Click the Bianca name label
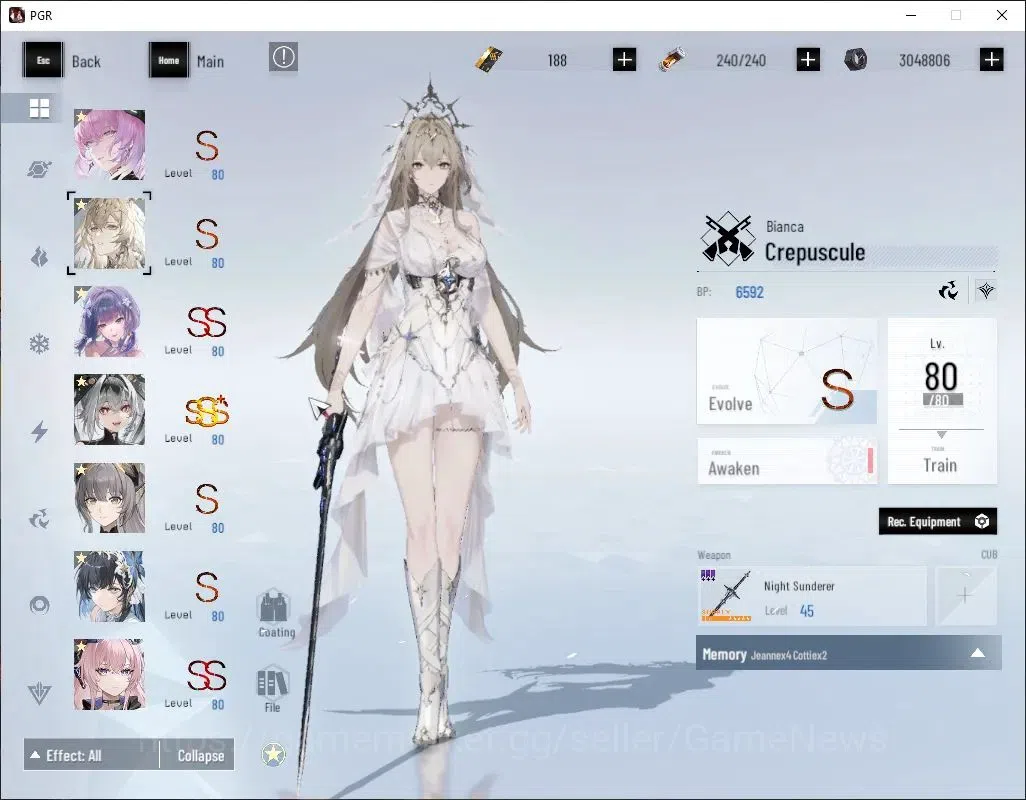The height and width of the screenshot is (800, 1026). tap(785, 227)
